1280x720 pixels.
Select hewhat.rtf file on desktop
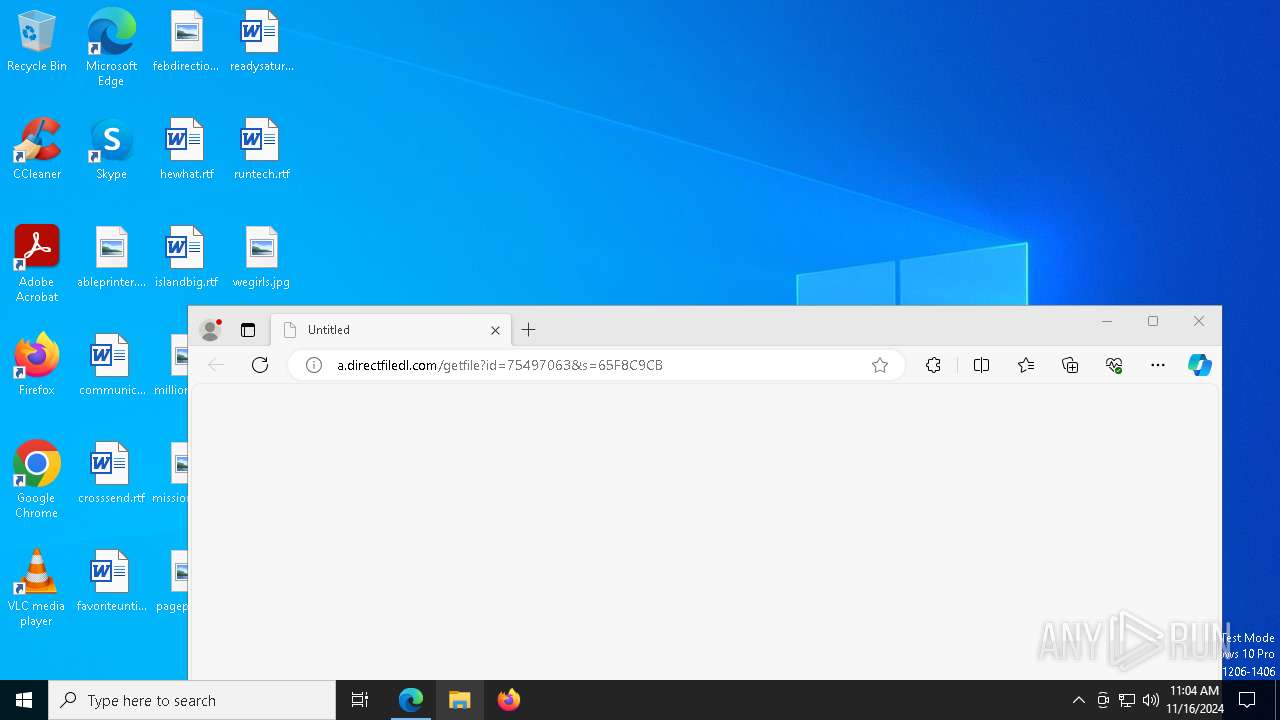(x=187, y=149)
